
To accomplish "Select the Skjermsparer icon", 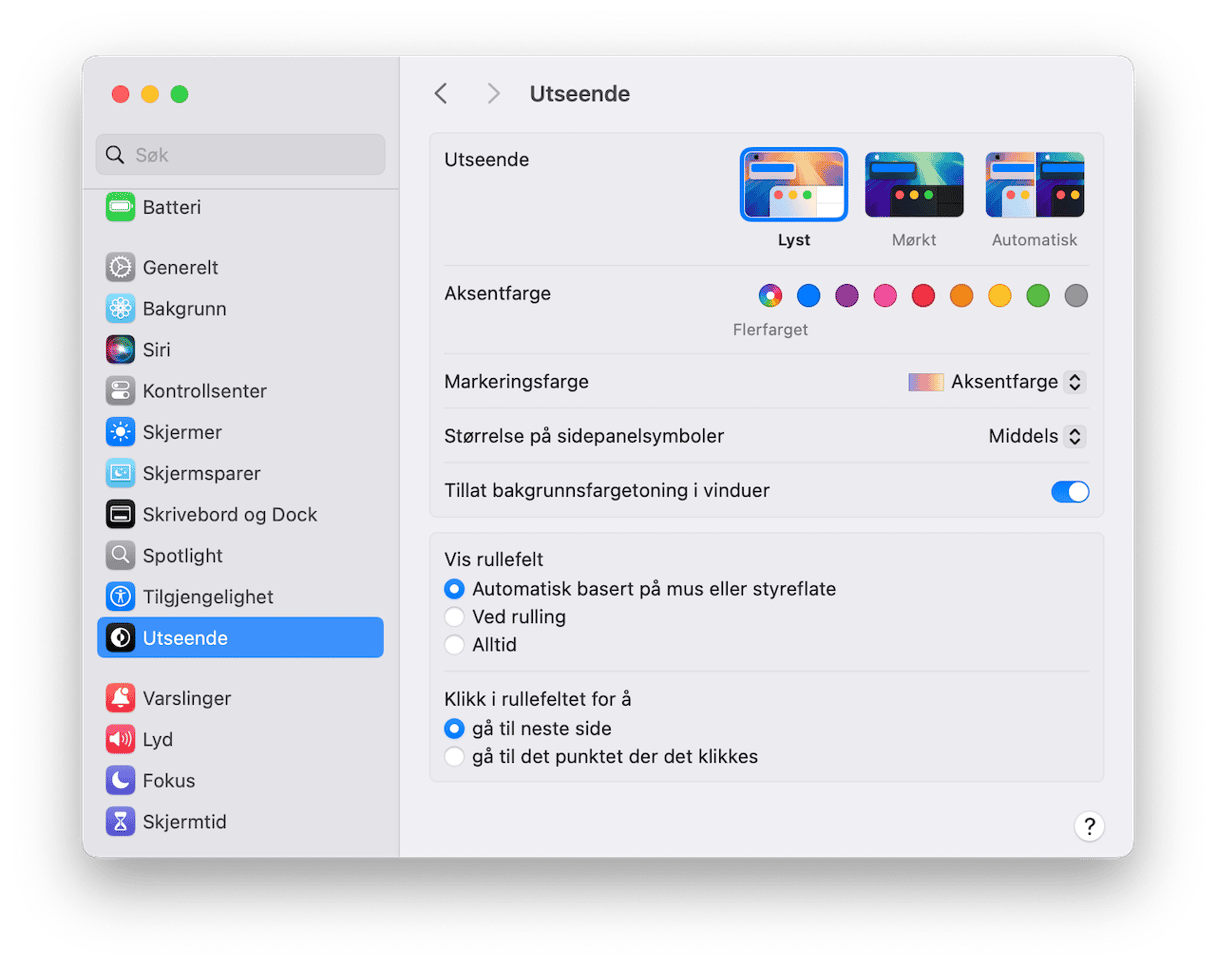I will coord(120,473).
